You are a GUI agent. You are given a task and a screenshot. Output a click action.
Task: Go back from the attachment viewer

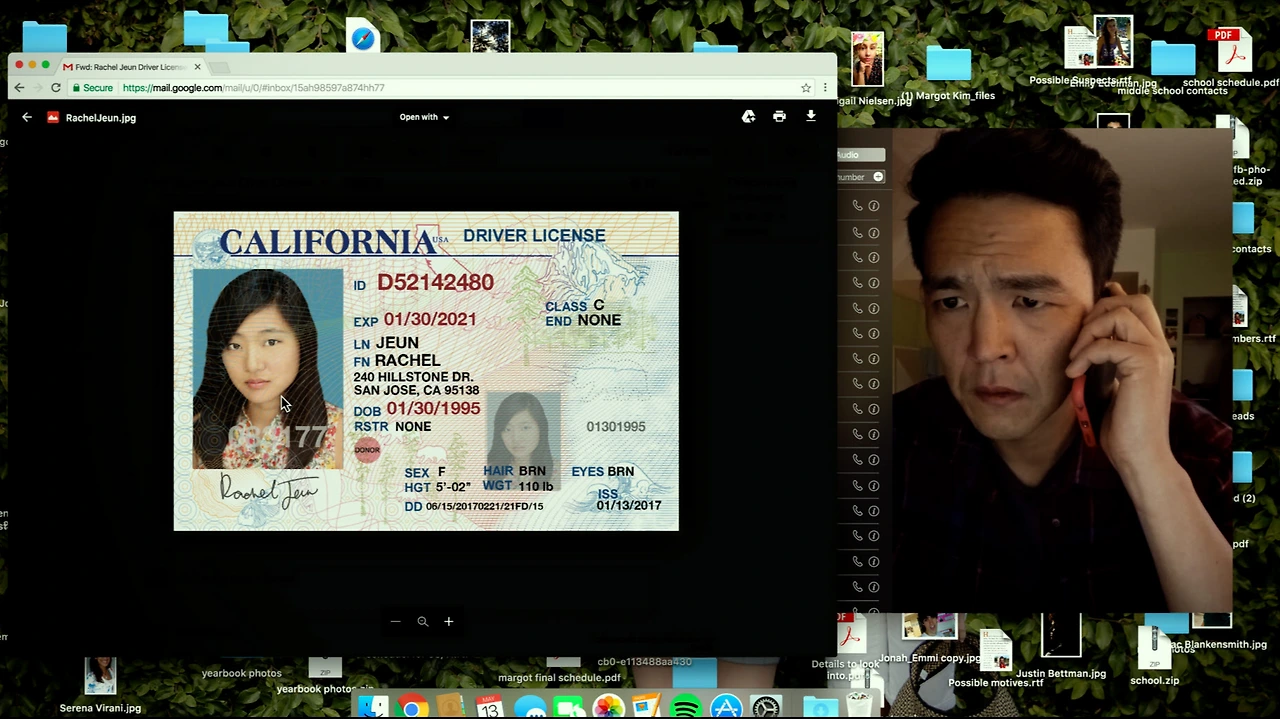tap(27, 117)
